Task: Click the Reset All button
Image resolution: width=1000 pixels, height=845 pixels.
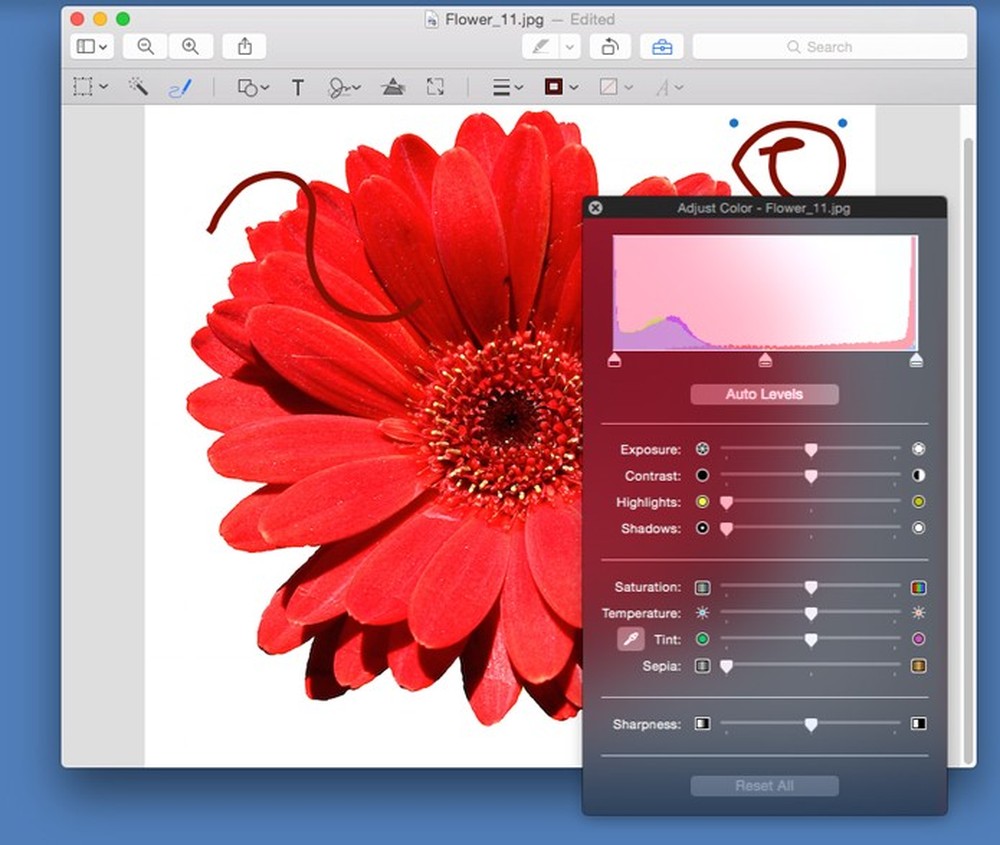Action: click(764, 785)
